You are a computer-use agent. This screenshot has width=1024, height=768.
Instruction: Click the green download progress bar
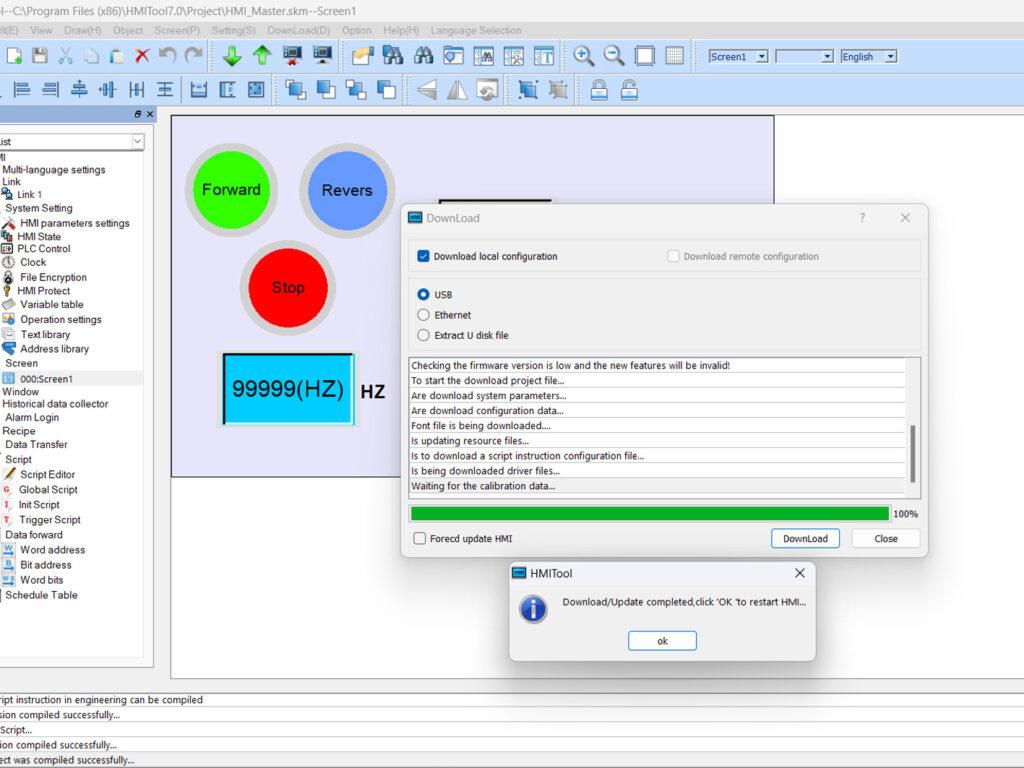(650, 513)
